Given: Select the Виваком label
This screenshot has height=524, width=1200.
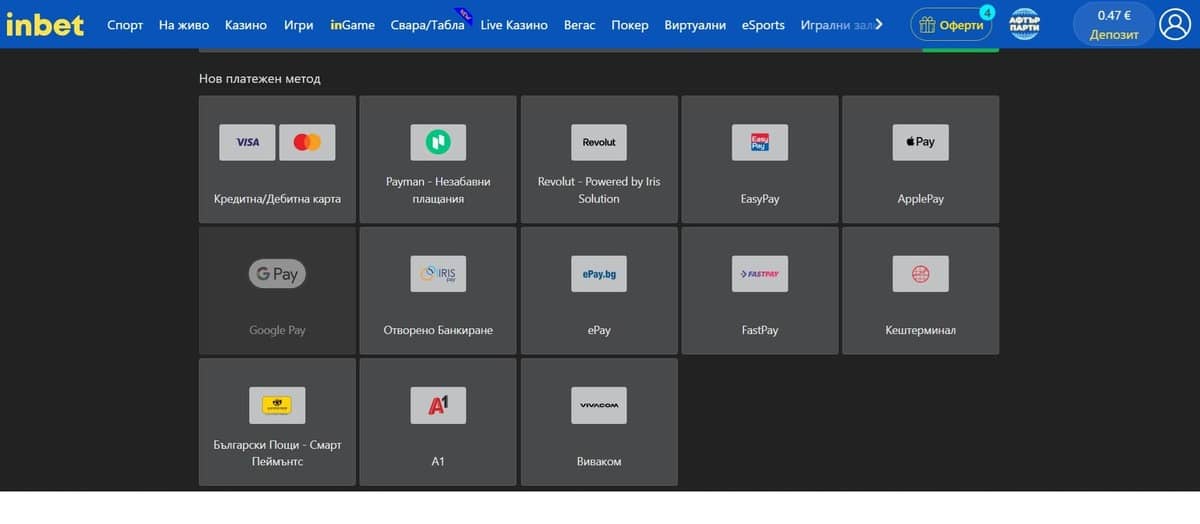Looking at the screenshot, I should (x=599, y=461).
